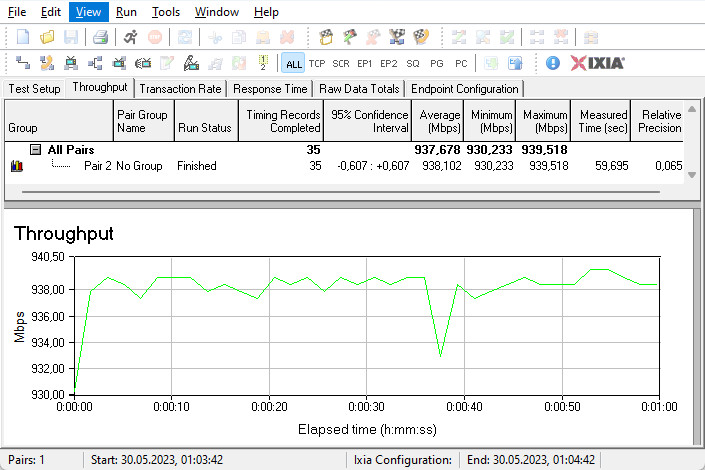Collapse the All Pairs group
This screenshot has width=705, height=470.
[x=35, y=149]
